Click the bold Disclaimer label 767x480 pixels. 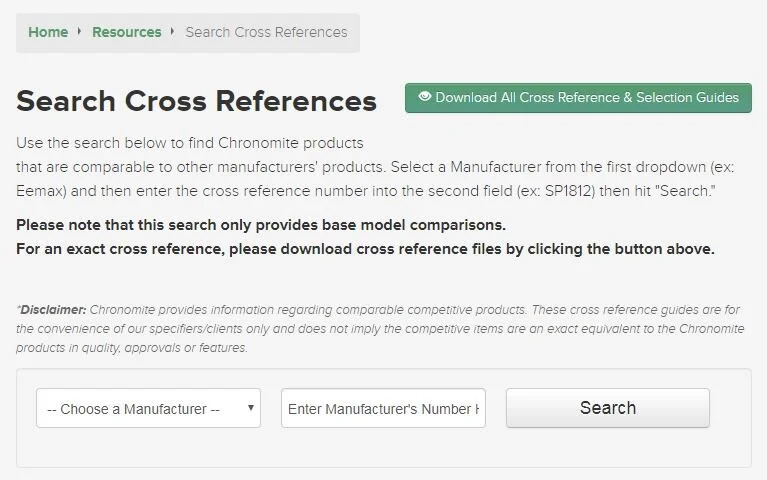(x=53, y=310)
